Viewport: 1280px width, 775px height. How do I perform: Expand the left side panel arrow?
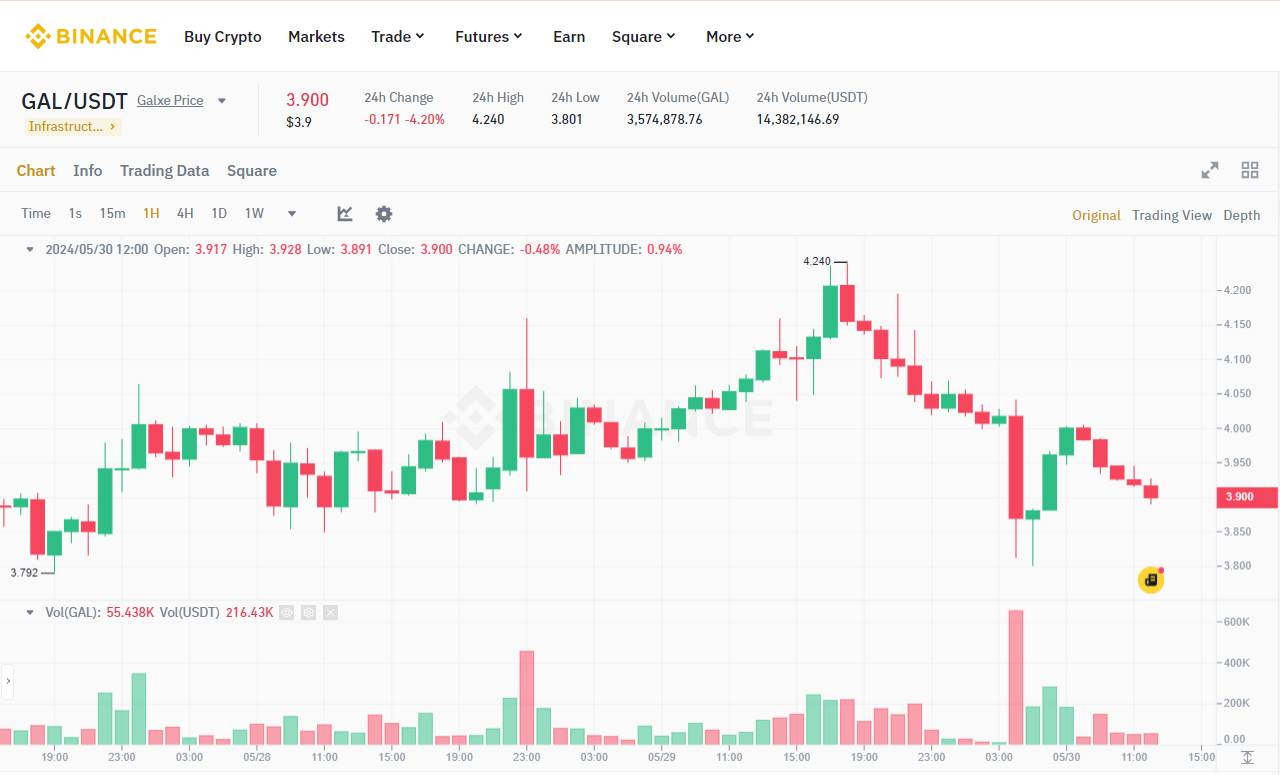[8, 681]
